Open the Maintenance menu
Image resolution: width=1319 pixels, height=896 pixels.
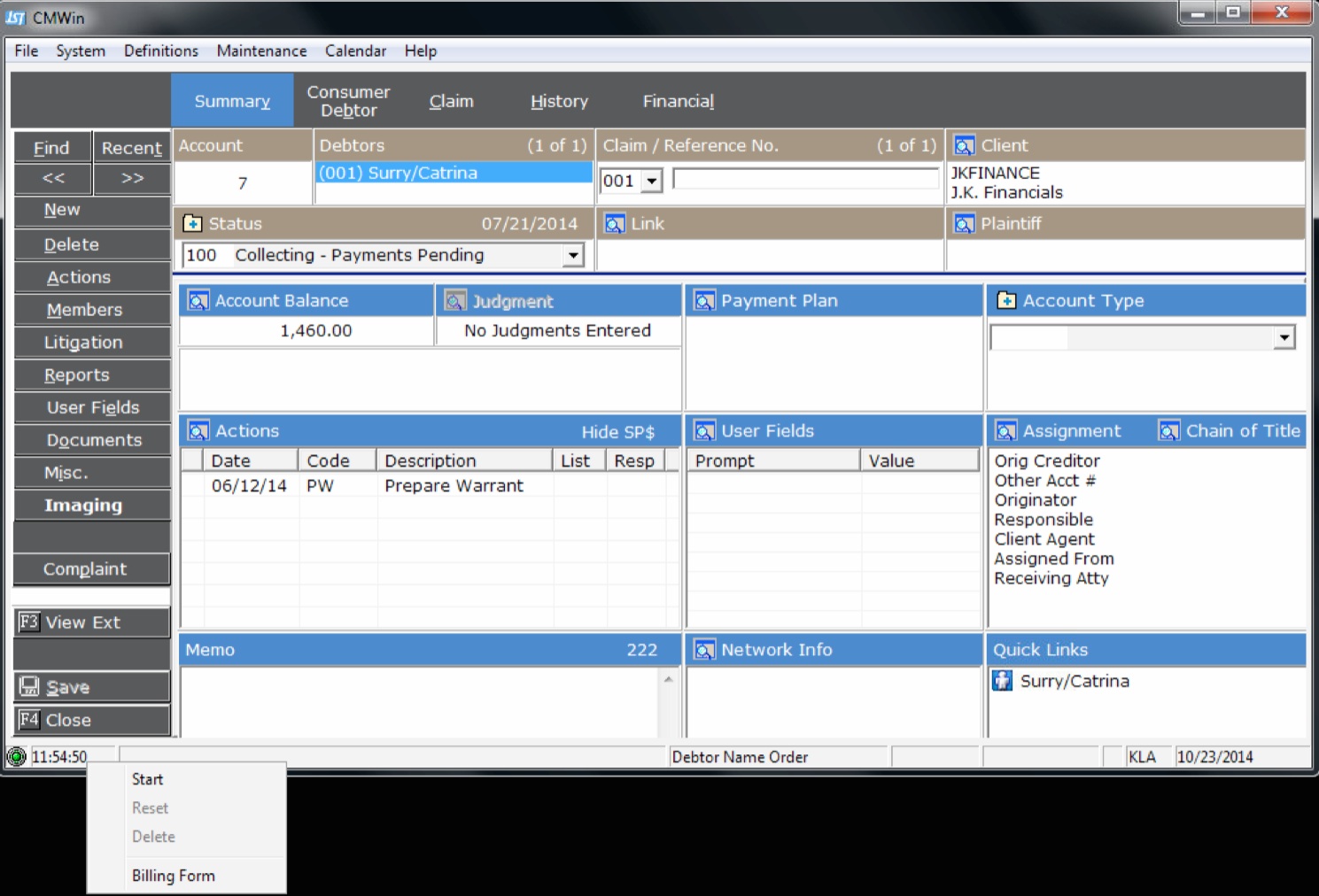(261, 51)
